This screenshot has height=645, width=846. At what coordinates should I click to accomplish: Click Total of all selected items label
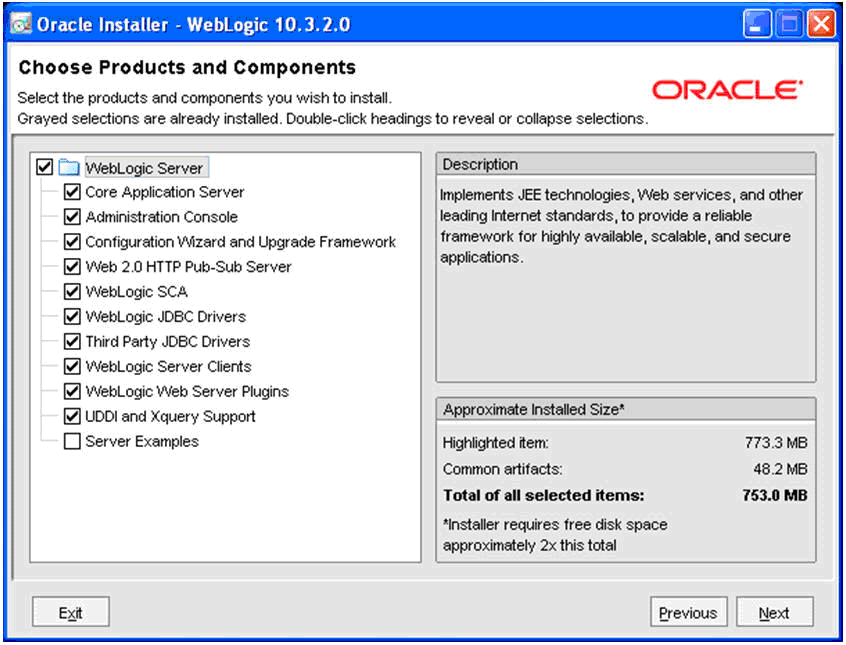[x=543, y=495]
